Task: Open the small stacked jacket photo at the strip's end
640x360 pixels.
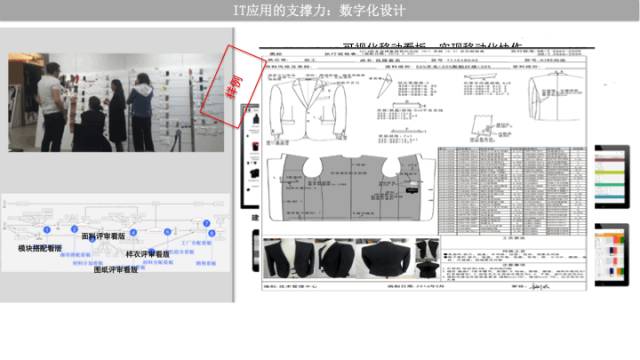Action: click(x=427, y=258)
